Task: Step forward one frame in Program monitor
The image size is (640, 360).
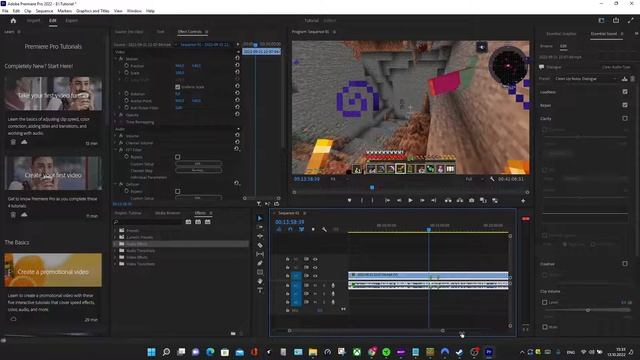Action: click(422, 200)
